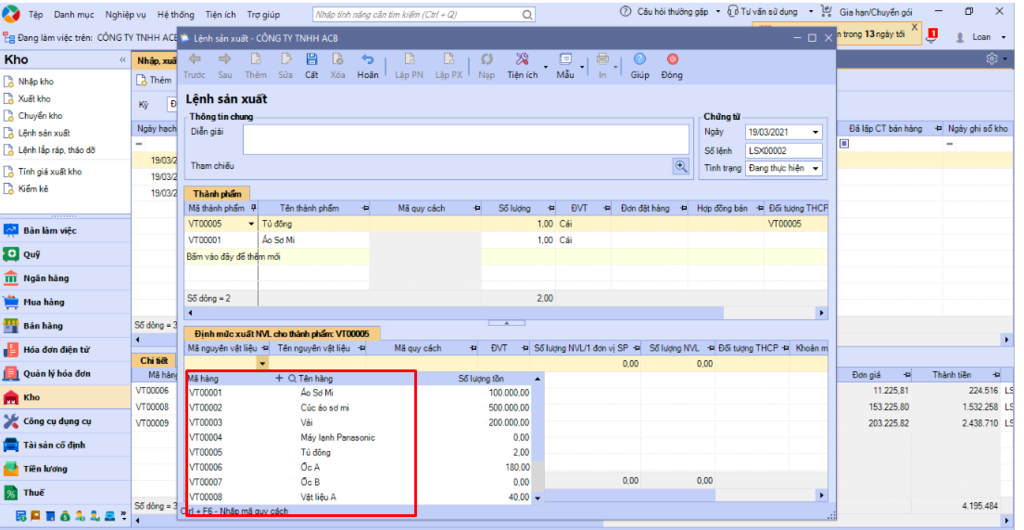Click the Tham chiếu magnifier icon
1024x530 pixels.
(681, 166)
